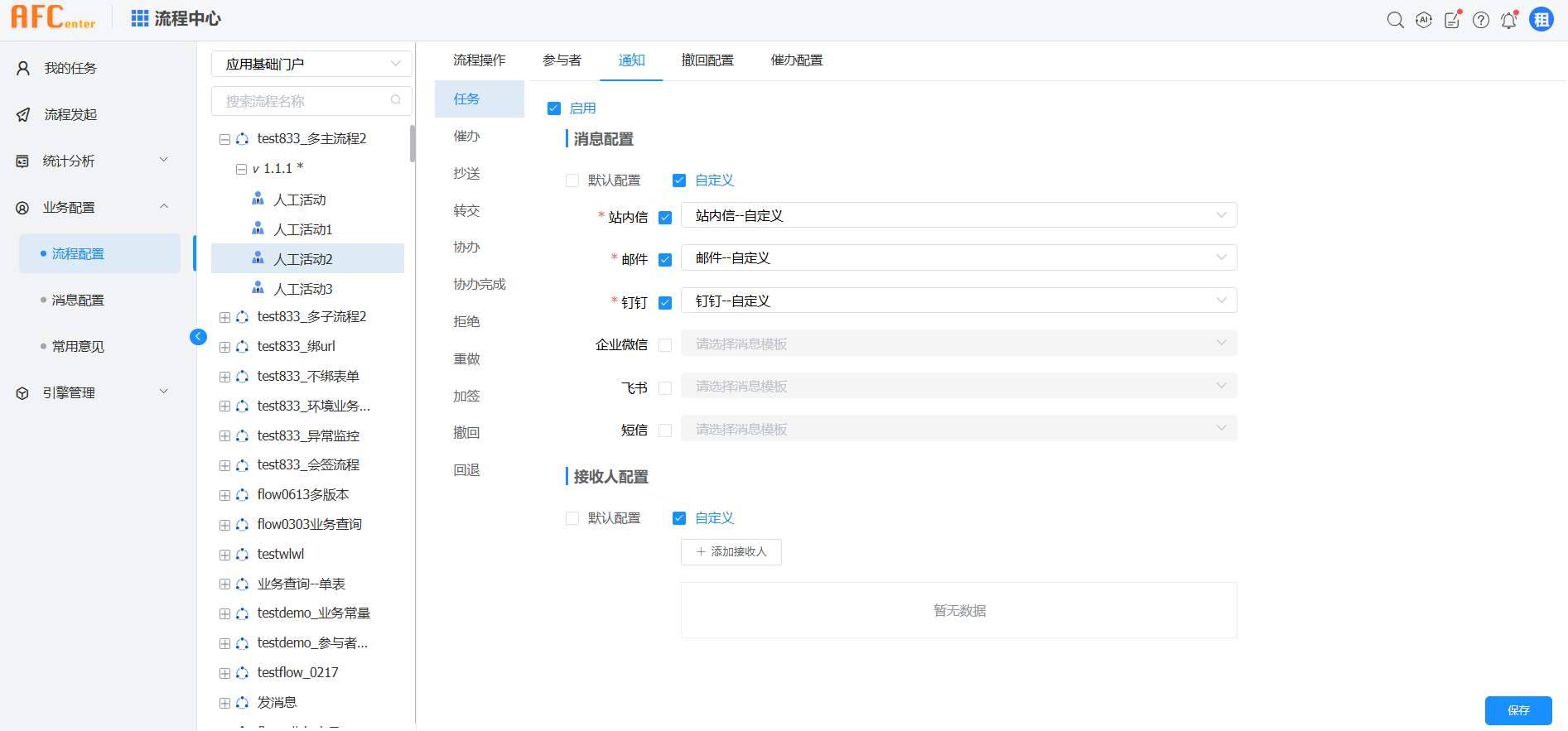Image resolution: width=1568 pixels, height=731 pixels.
Task: Open the 撤回配置 tab
Action: coord(707,60)
